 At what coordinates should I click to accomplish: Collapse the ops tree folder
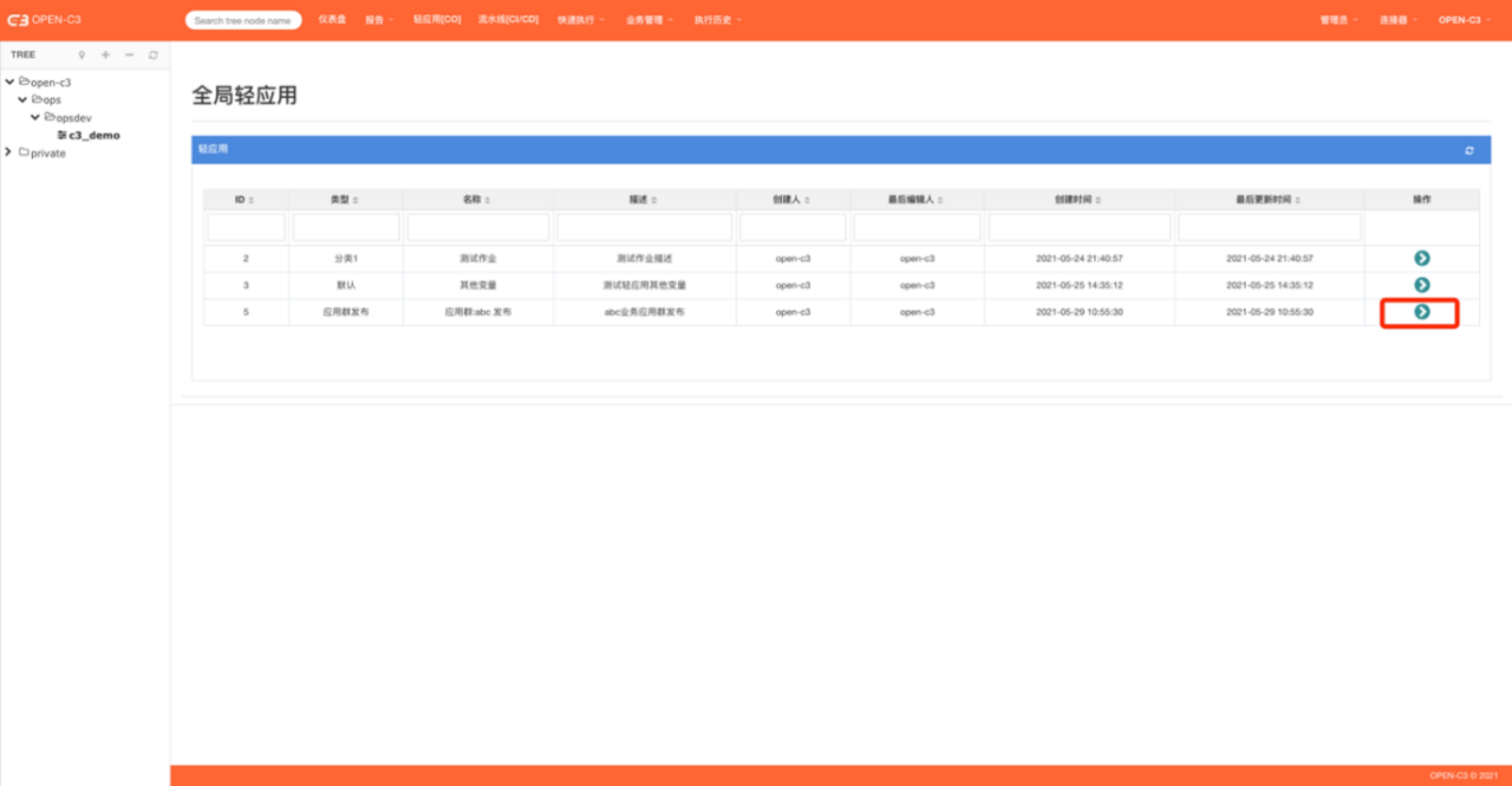[23, 100]
